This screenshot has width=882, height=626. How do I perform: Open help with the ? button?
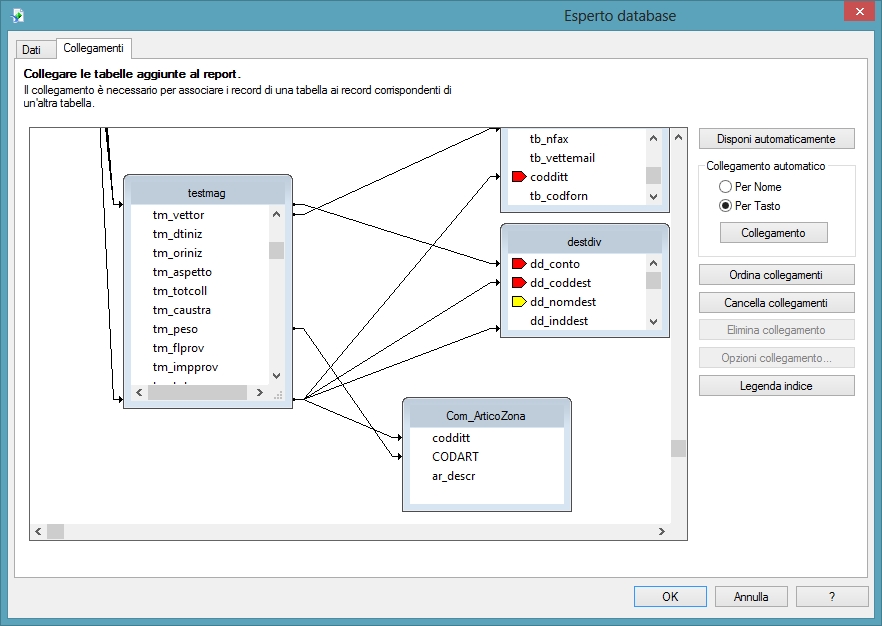(x=832, y=597)
